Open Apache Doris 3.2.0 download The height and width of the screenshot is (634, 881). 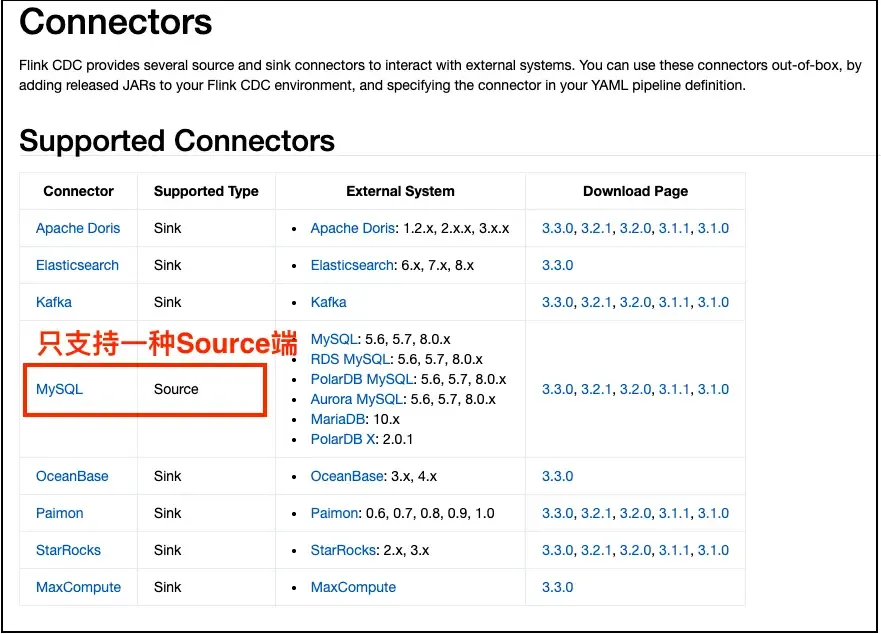pyautogui.click(x=635, y=228)
